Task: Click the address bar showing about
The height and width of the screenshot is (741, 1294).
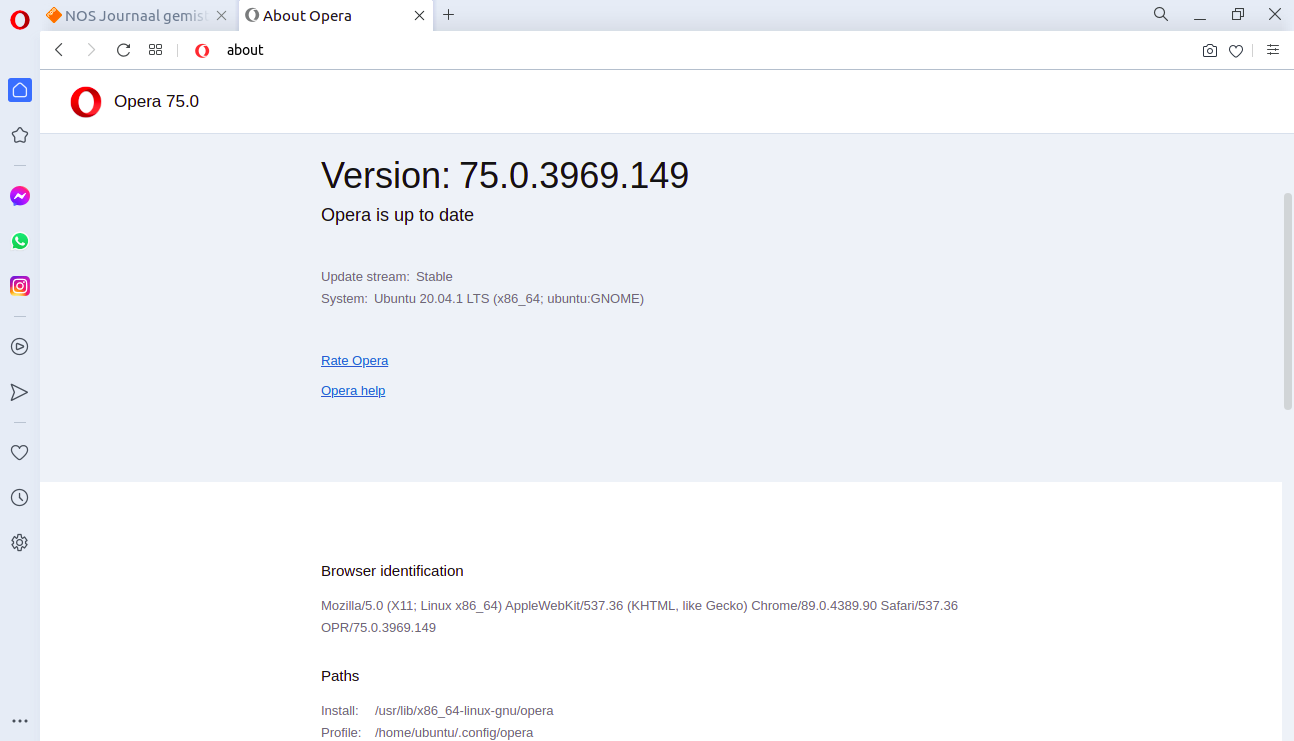Action: pos(600,50)
